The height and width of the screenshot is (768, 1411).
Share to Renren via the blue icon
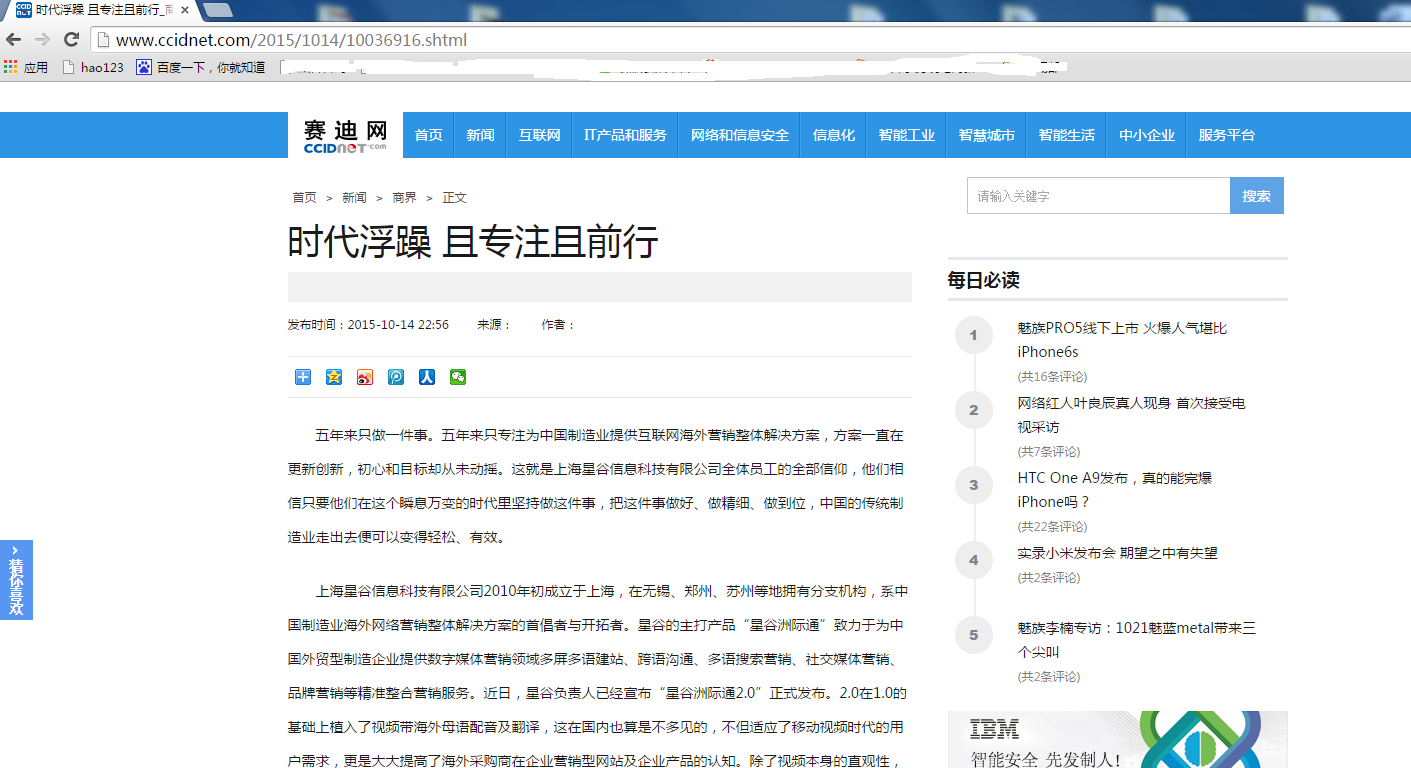pyautogui.click(x=427, y=377)
